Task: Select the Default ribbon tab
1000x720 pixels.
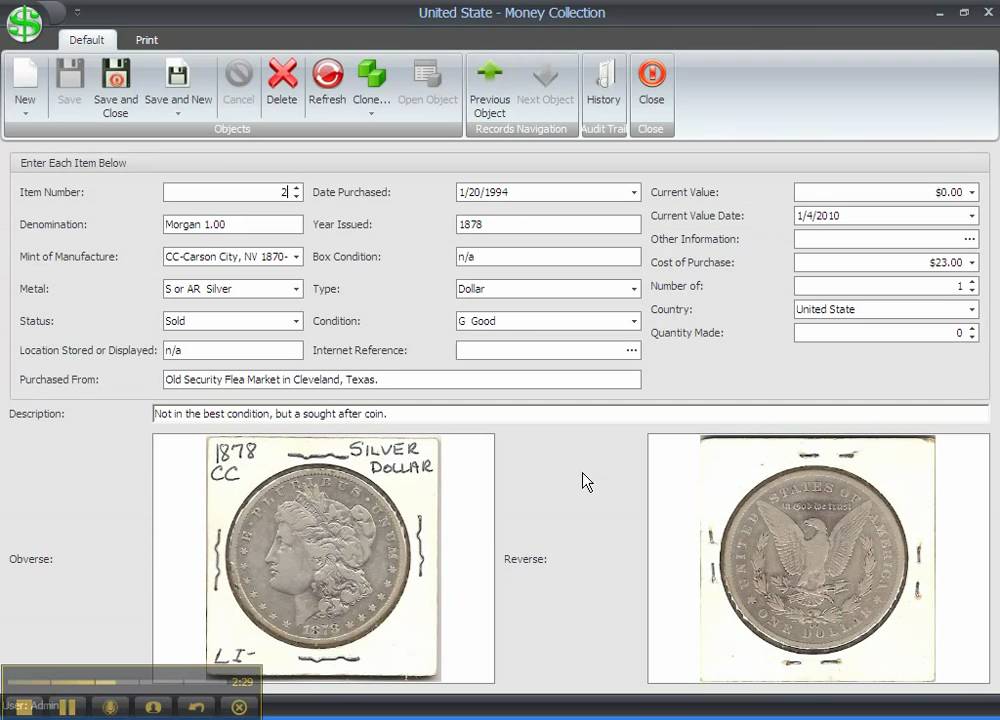Action: 87,40
